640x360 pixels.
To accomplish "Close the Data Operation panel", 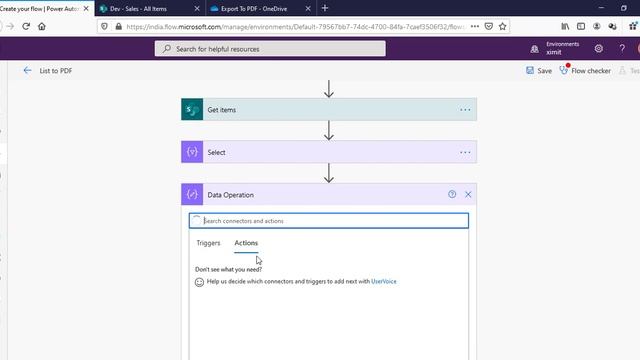I will click(468, 195).
